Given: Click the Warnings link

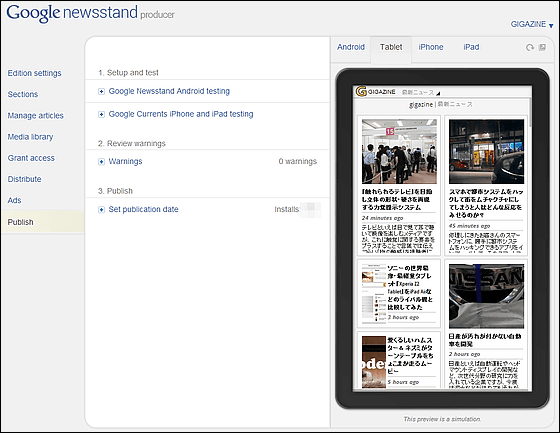Looking at the screenshot, I should 125,161.
